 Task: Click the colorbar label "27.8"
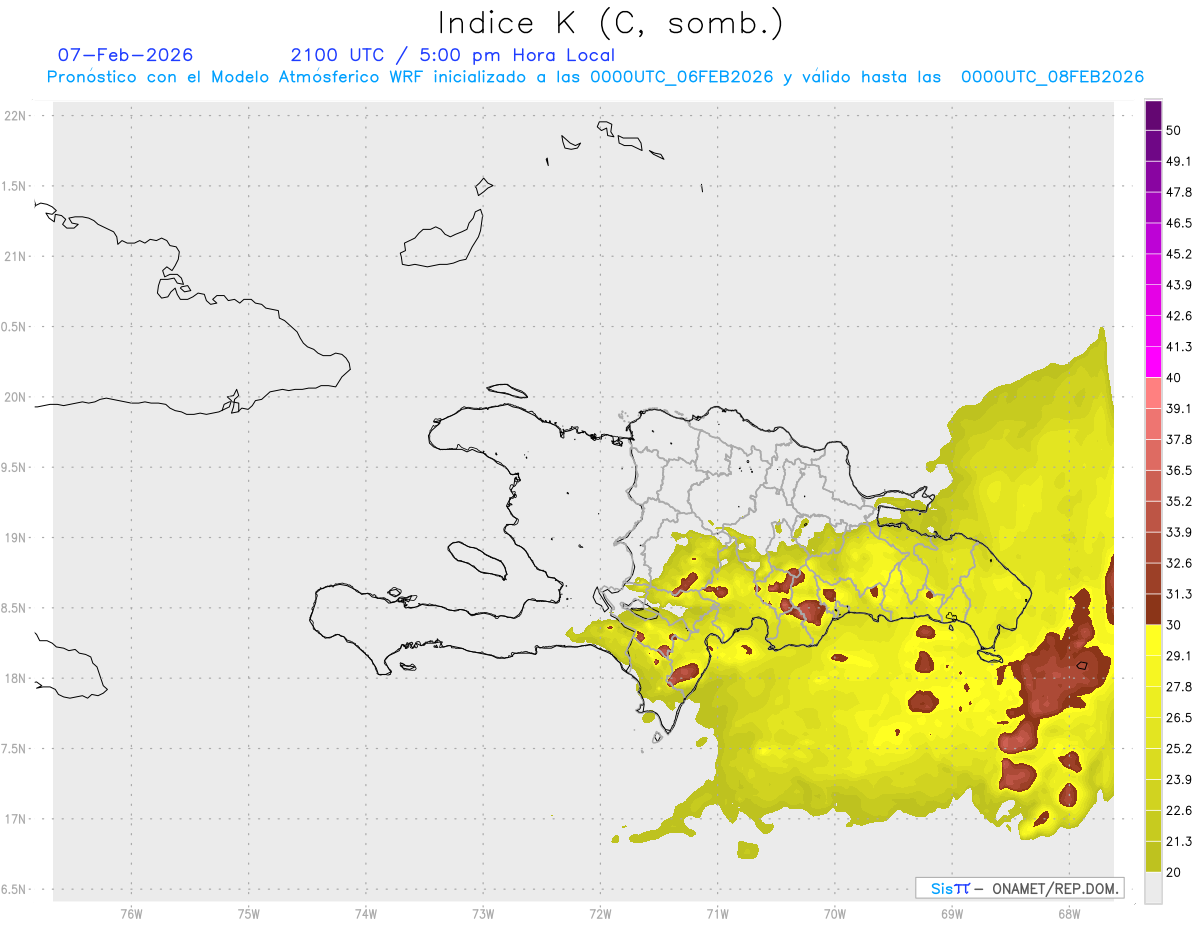[1179, 687]
